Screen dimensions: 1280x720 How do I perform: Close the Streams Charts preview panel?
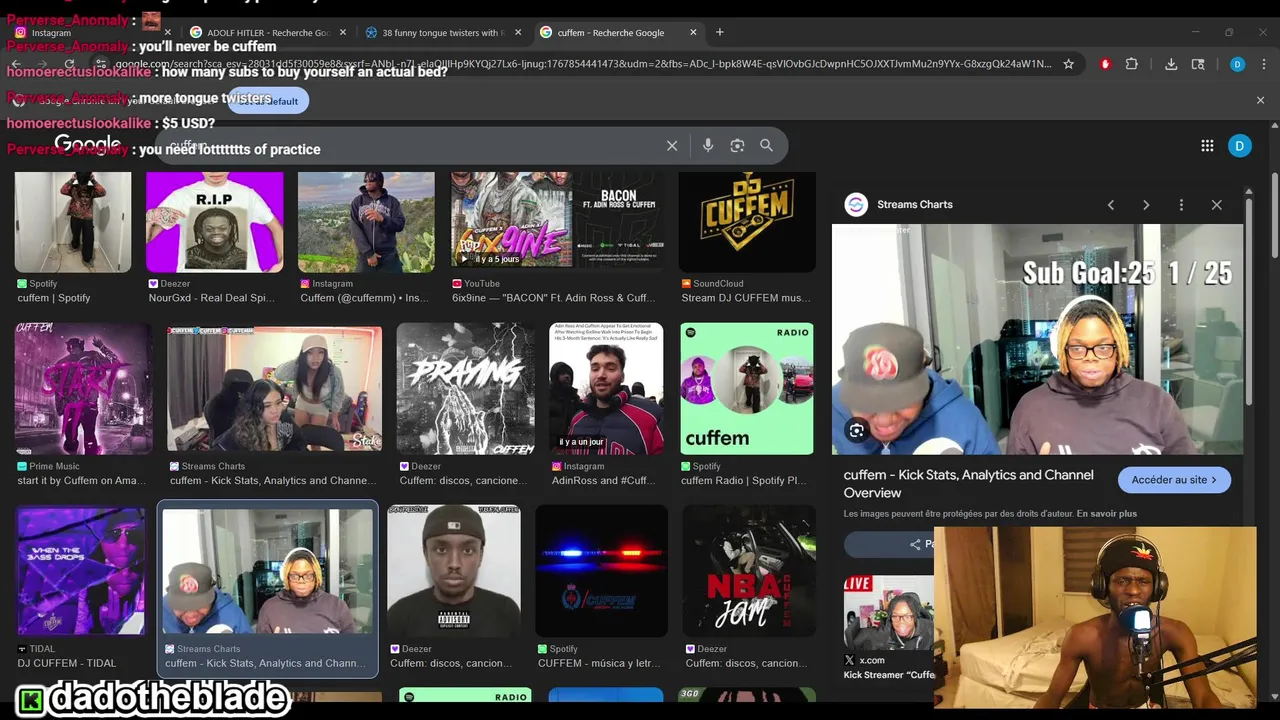[1216, 205]
